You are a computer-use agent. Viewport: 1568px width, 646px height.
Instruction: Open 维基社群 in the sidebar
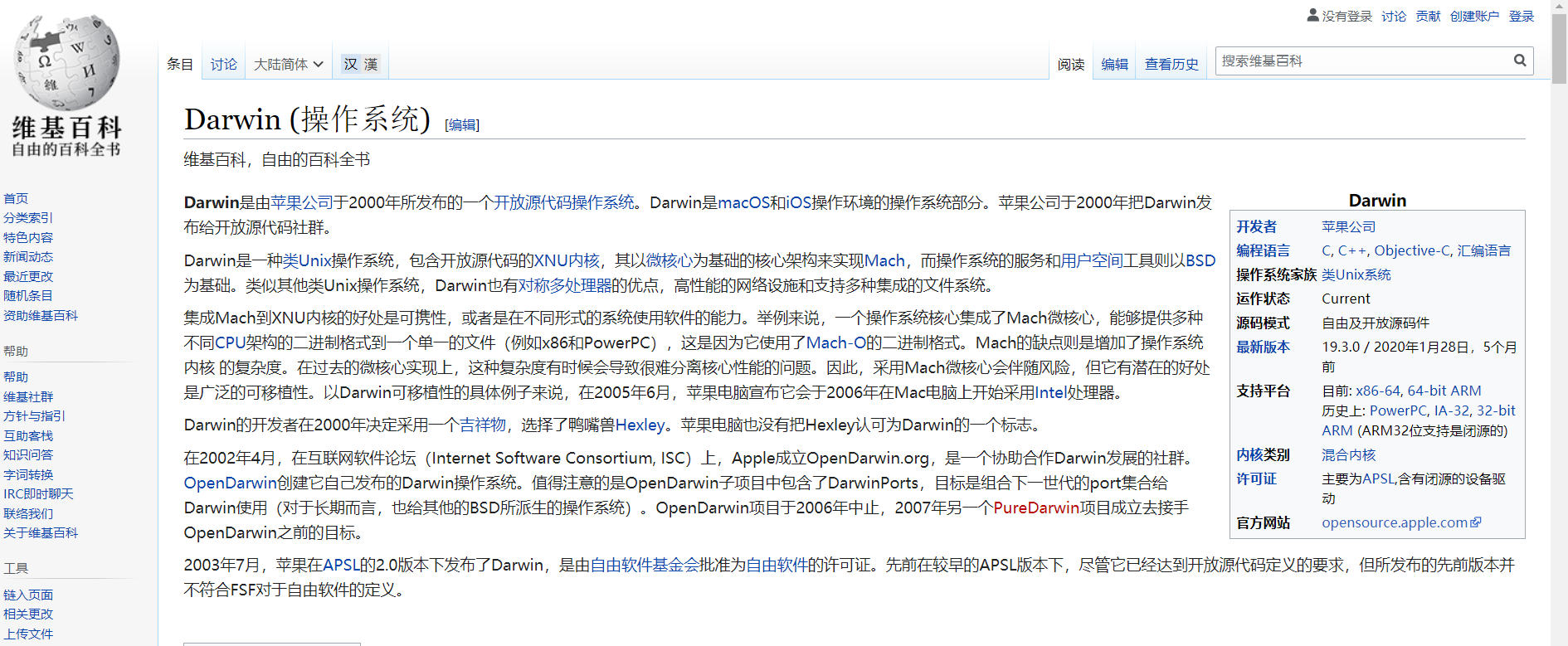28,396
